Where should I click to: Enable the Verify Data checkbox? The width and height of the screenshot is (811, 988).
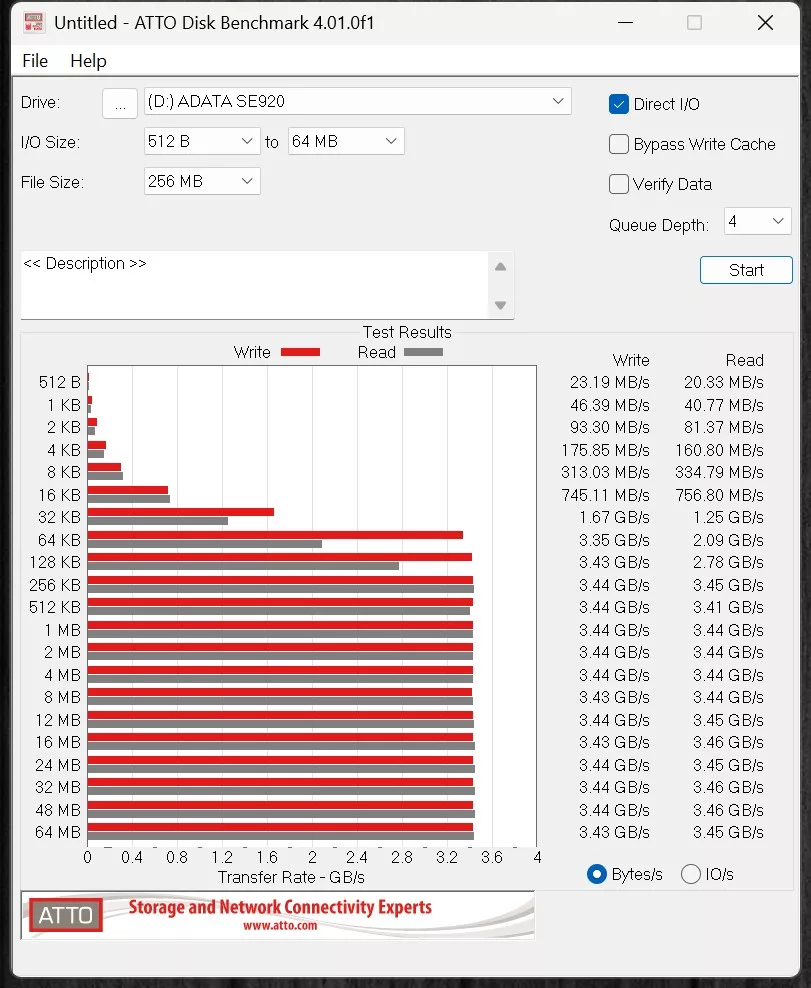(x=619, y=184)
